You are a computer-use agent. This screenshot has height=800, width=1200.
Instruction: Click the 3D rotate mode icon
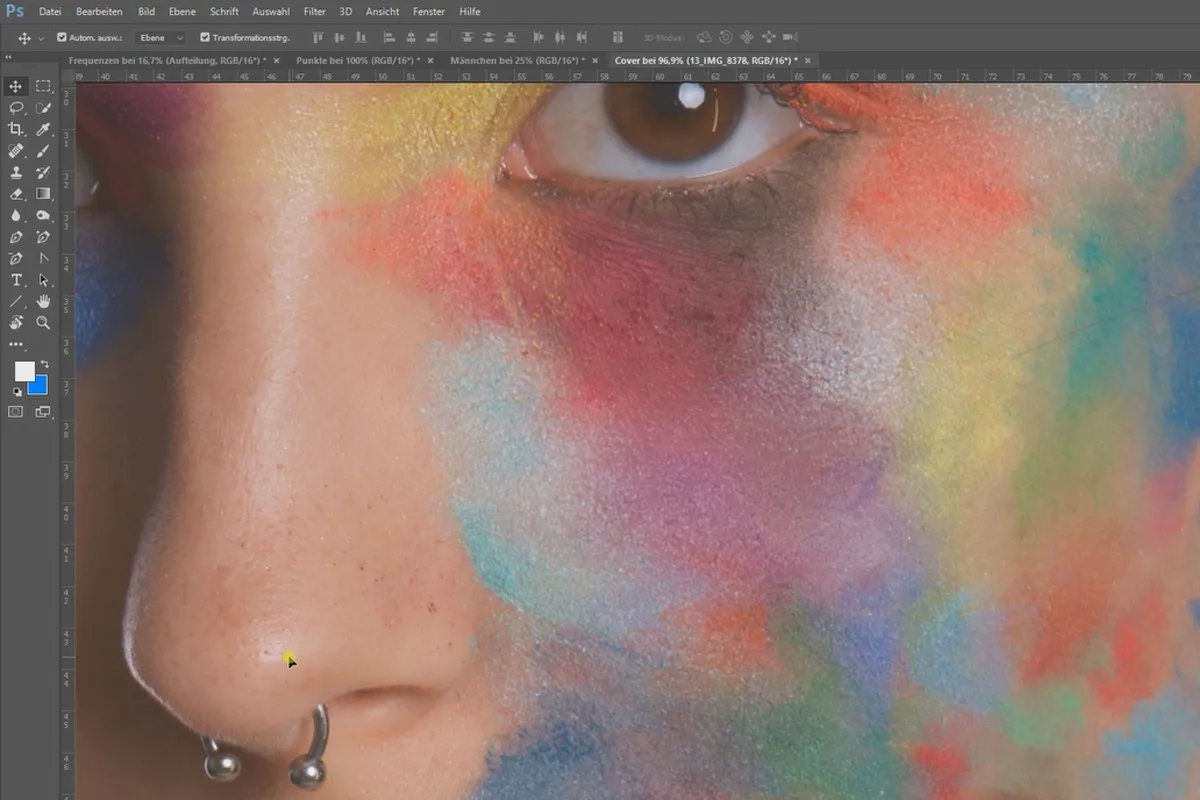(704, 37)
